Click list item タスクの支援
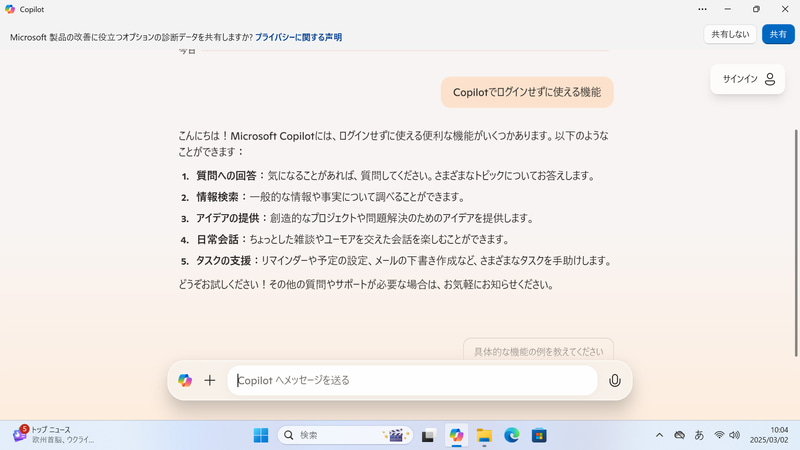This screenshot has width=800, height=450. [396, 261]
